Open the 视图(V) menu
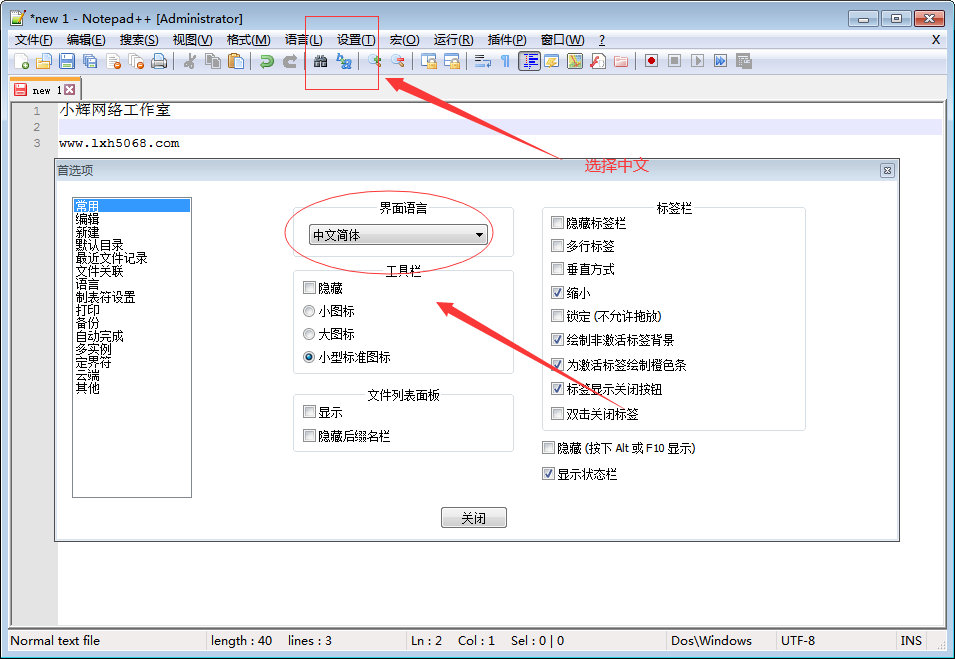The height and width of the screenshot is (659, 955). click(192, 40)
